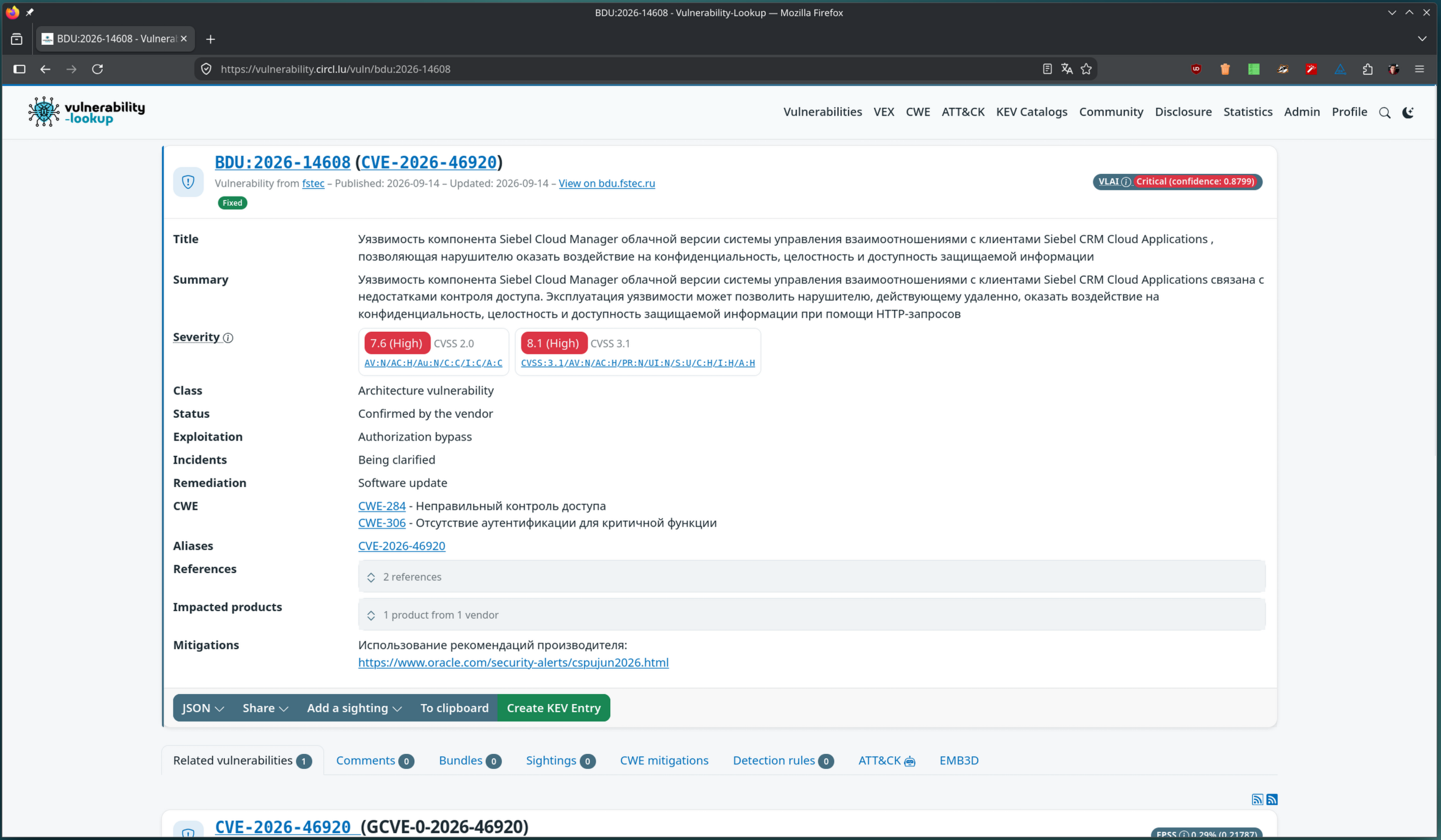Open the CVSS 3.1 vector string link
Viewport: 1441px width, 840px height.
coord(638,363)
